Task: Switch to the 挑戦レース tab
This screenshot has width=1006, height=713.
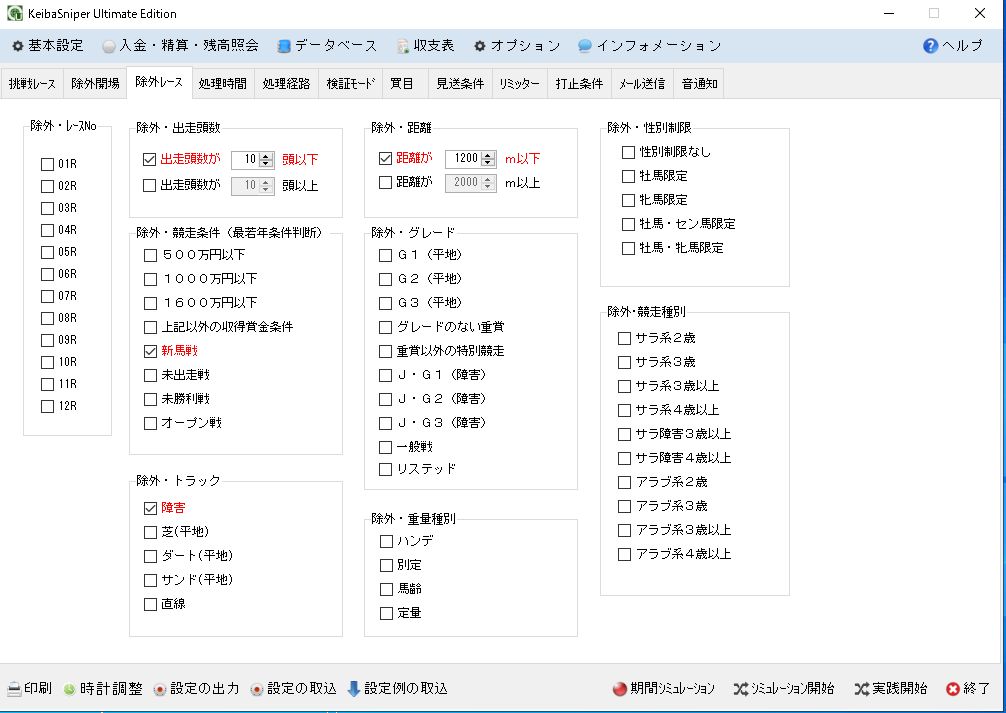Action: point(32,83)
